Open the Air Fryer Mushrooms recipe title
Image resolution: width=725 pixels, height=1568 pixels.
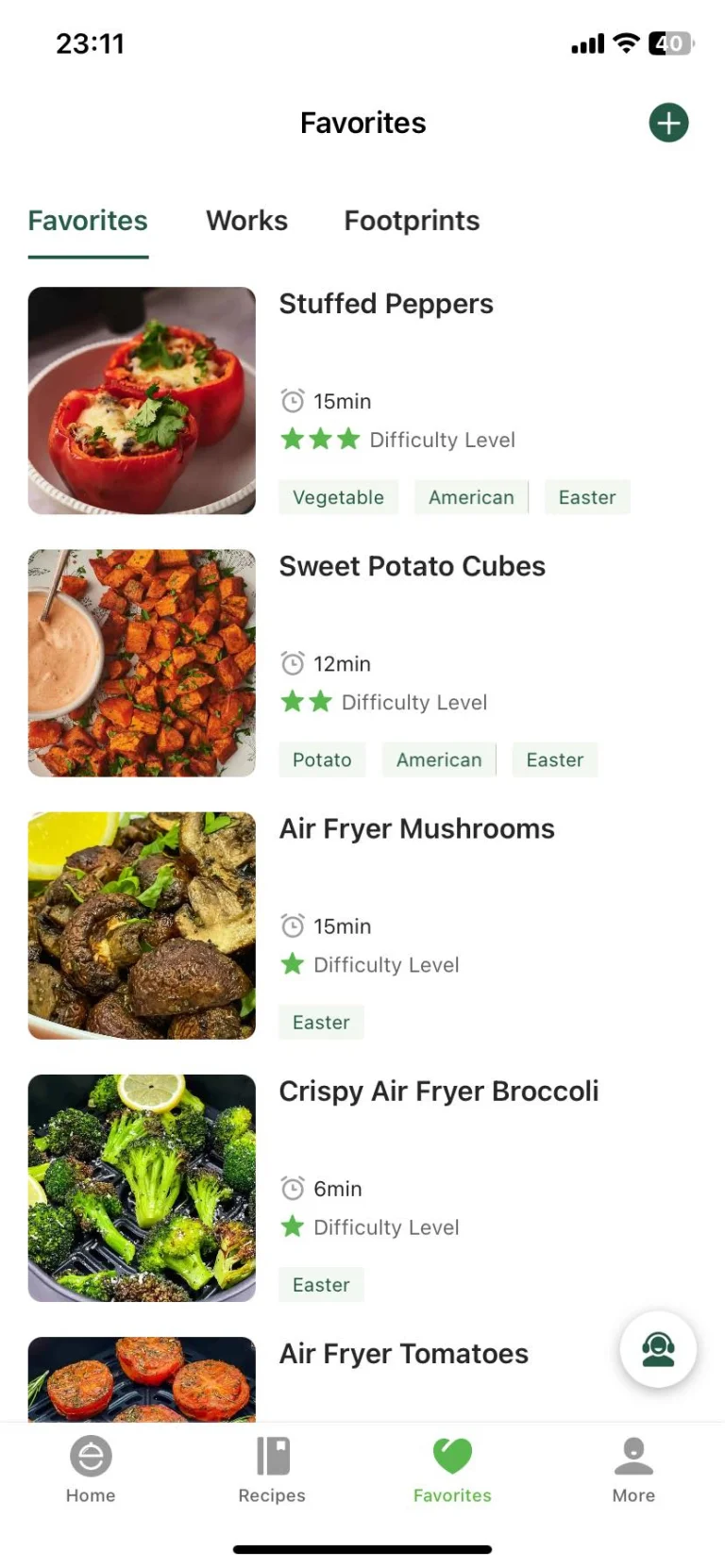[x=416, y=828]
